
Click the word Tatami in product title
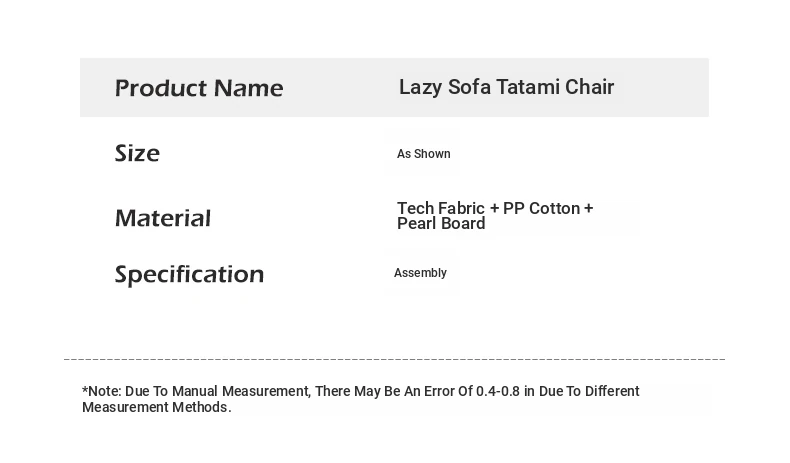click(525, 87)
